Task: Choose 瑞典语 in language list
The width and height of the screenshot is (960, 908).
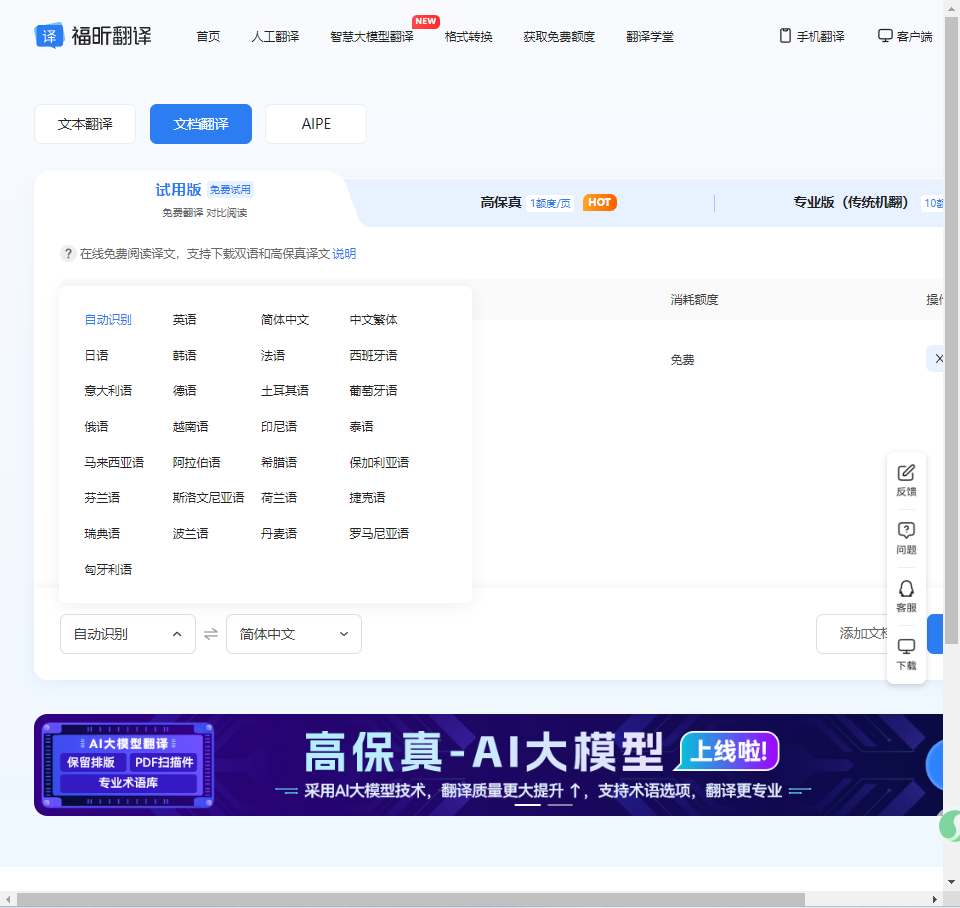Action: 102,533
